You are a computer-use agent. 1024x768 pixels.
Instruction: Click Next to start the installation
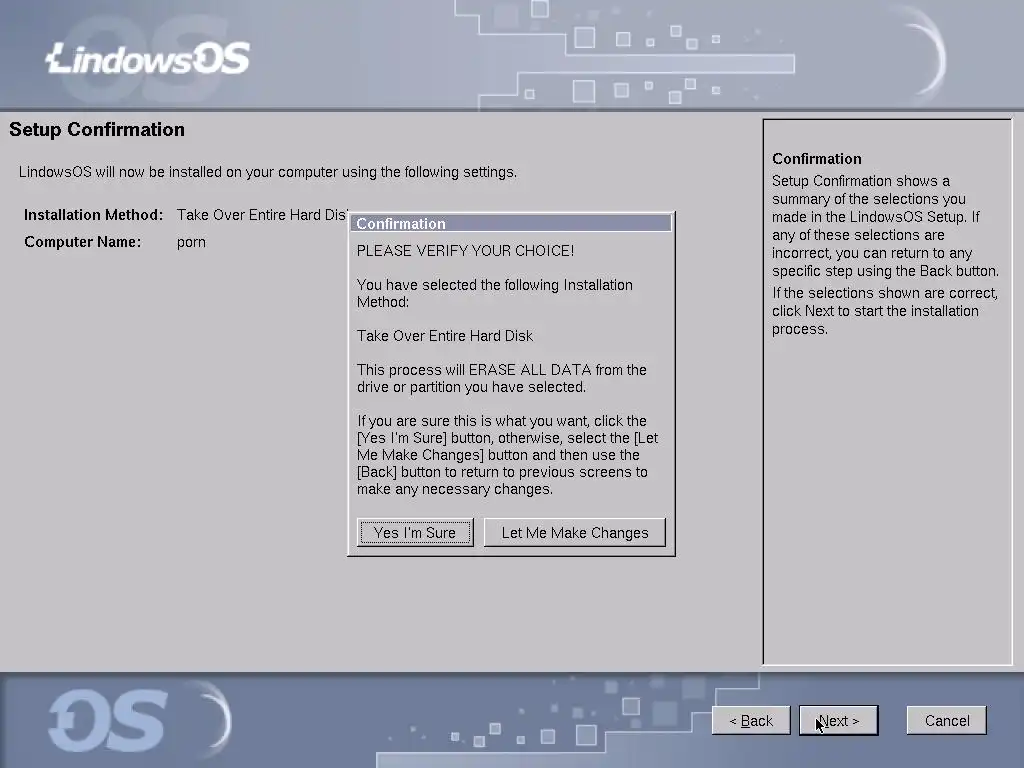(839, 720)
